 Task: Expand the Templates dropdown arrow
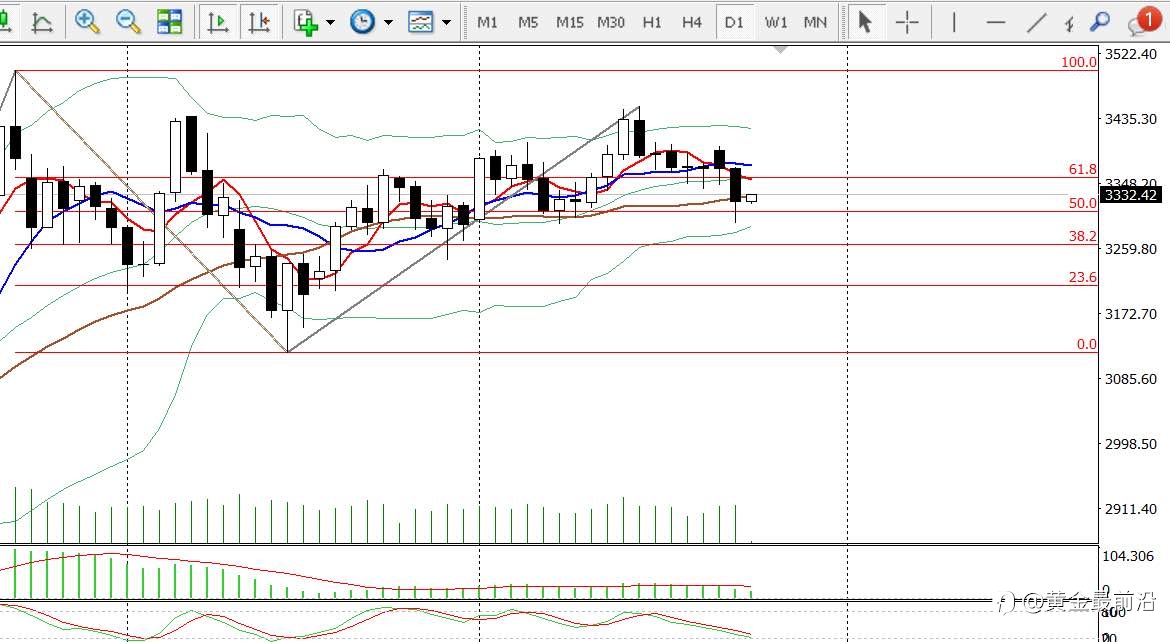[446, 22]
